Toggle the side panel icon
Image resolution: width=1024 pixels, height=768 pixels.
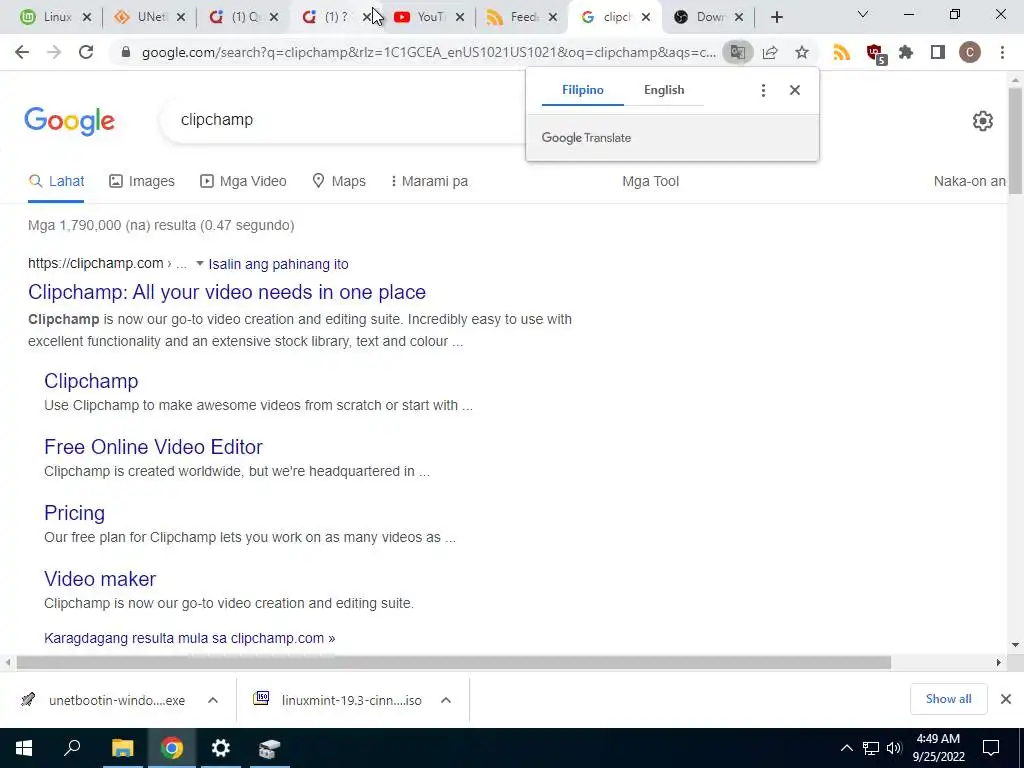point(938,52)
